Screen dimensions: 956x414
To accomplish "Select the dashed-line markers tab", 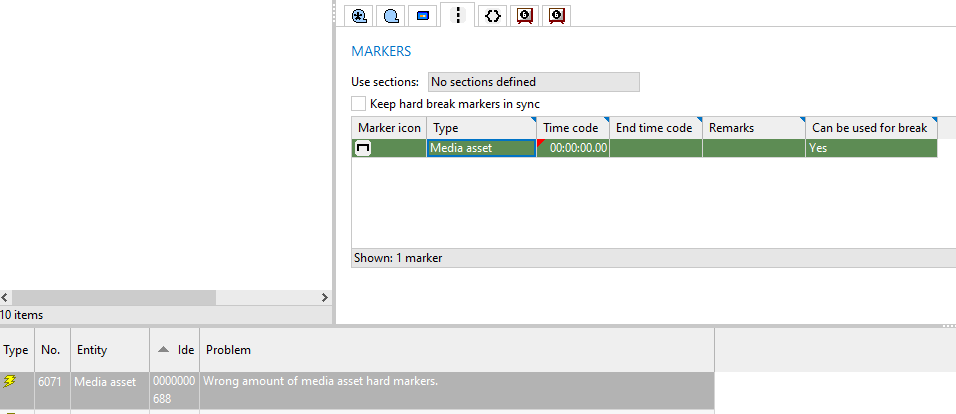I will click(x=458, y=15).
